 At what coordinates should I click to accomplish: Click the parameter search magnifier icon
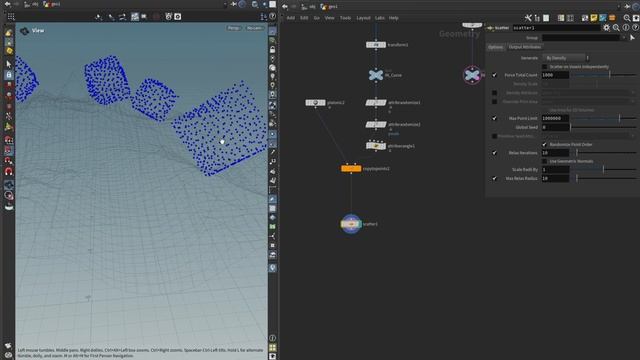(x=616, y=28)
